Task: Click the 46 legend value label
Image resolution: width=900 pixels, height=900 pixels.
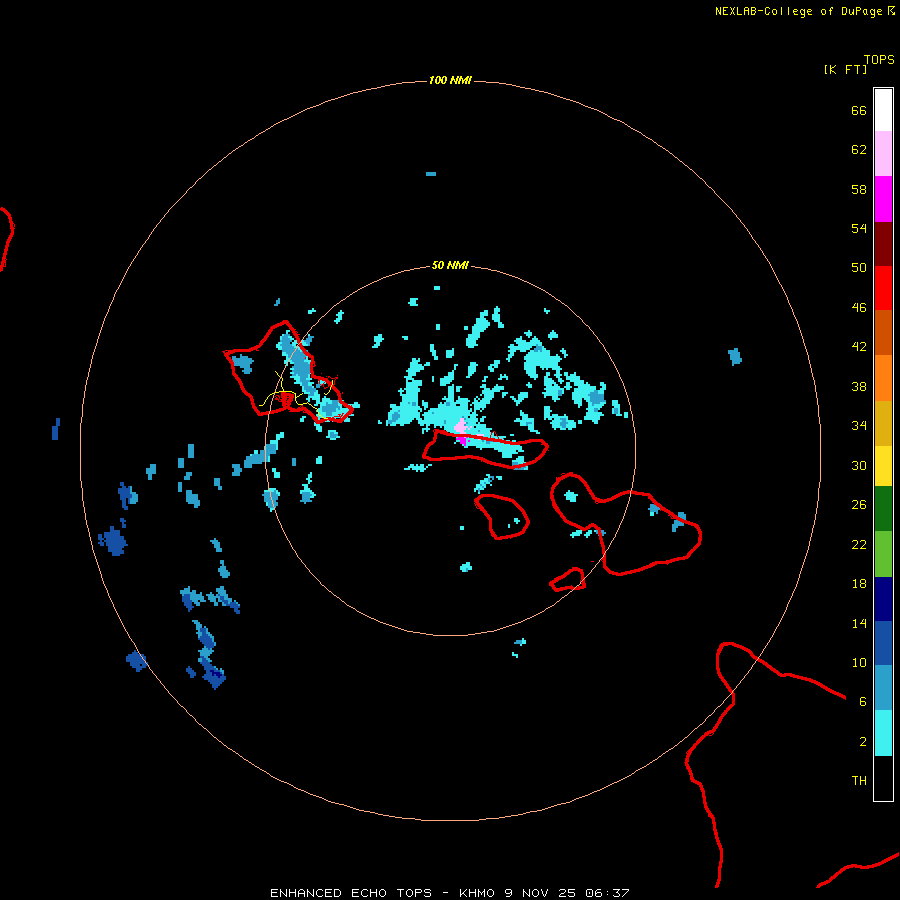Action: tap(859, 308)
